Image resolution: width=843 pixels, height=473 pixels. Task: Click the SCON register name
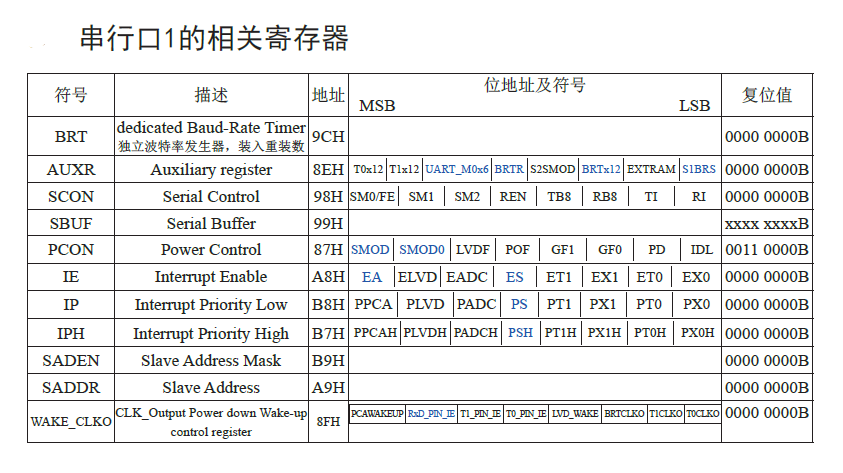tap(70, 197)
